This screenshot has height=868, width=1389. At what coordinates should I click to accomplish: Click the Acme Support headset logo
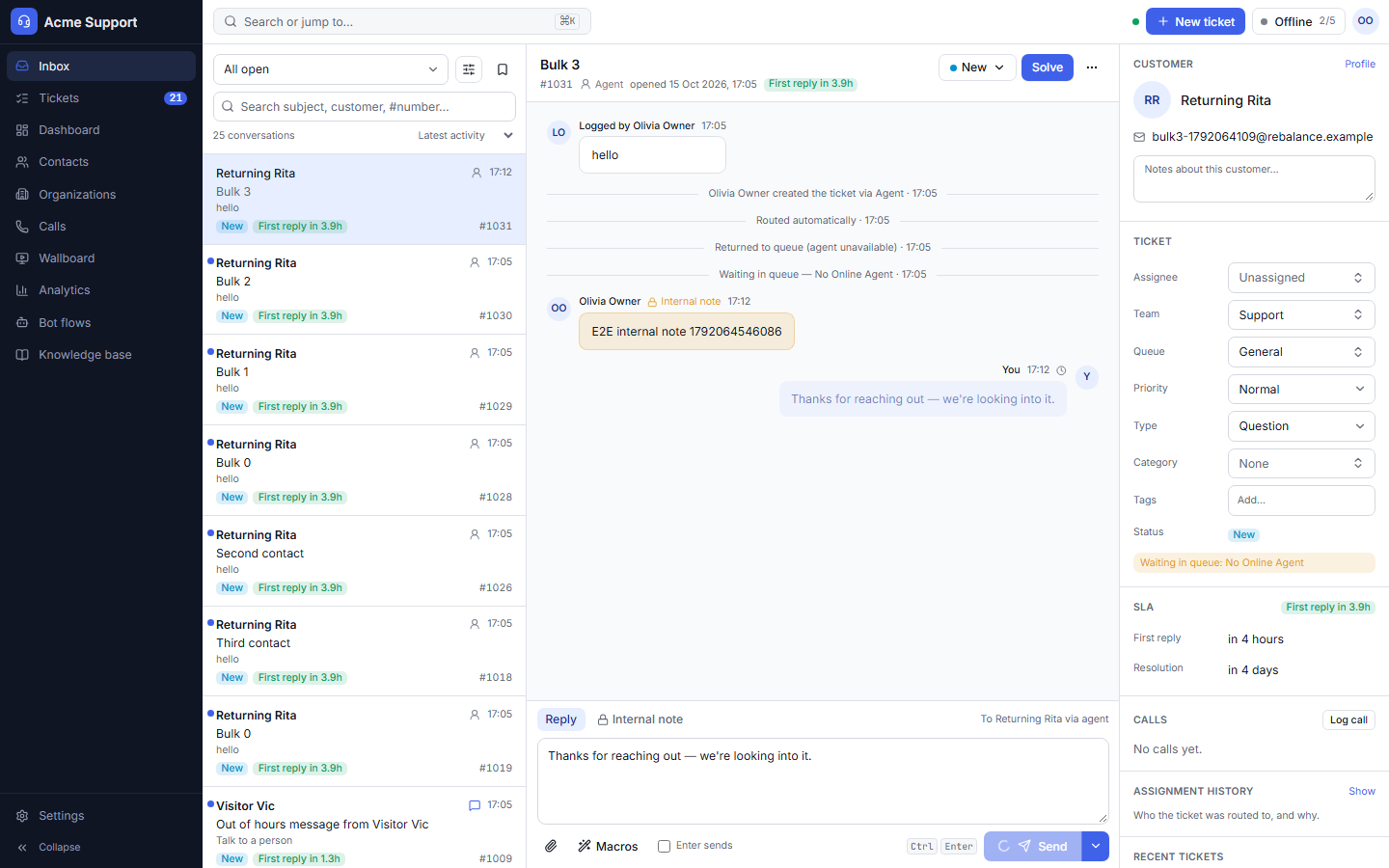24,21
